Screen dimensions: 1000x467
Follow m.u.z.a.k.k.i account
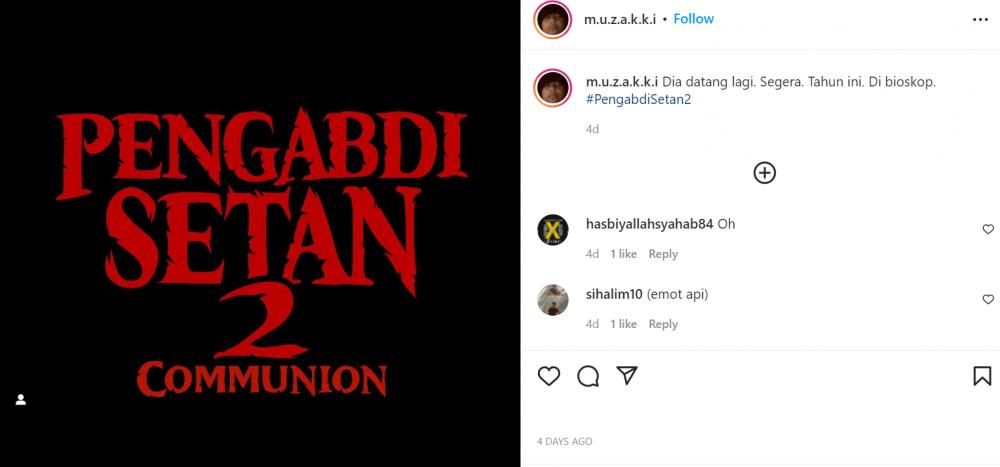tap(693, 19)
